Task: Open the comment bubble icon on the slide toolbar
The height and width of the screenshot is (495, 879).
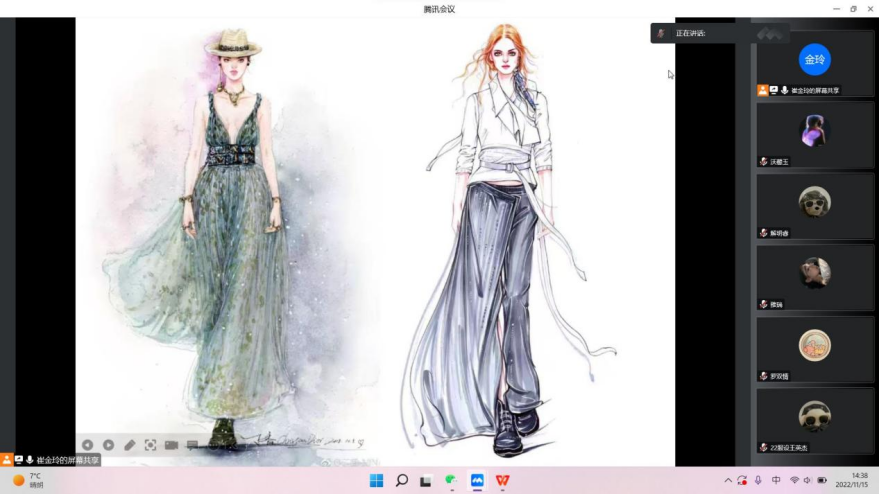Action: (x=192, y=445)
